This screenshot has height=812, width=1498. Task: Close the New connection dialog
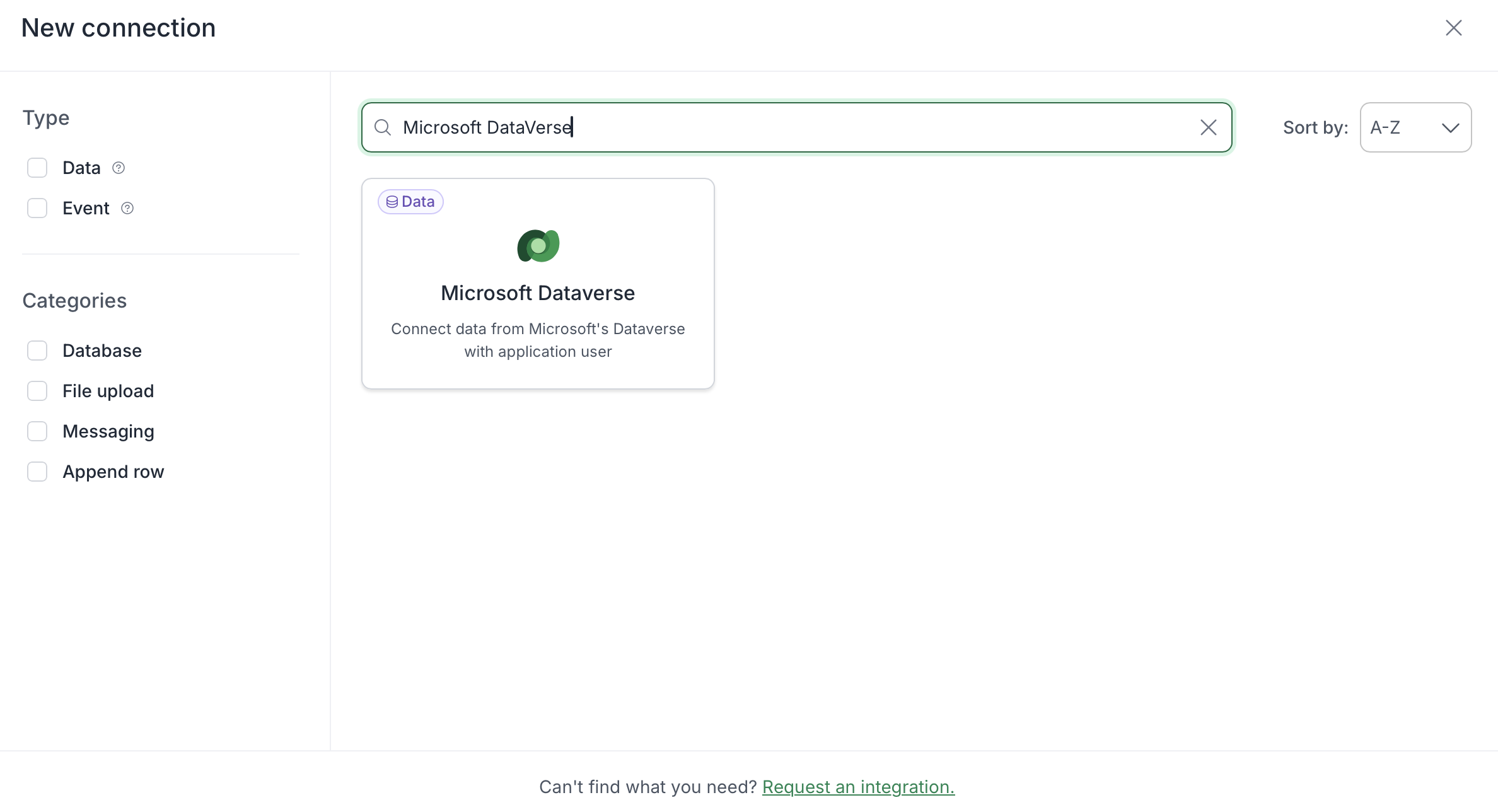pos(1454,28)
